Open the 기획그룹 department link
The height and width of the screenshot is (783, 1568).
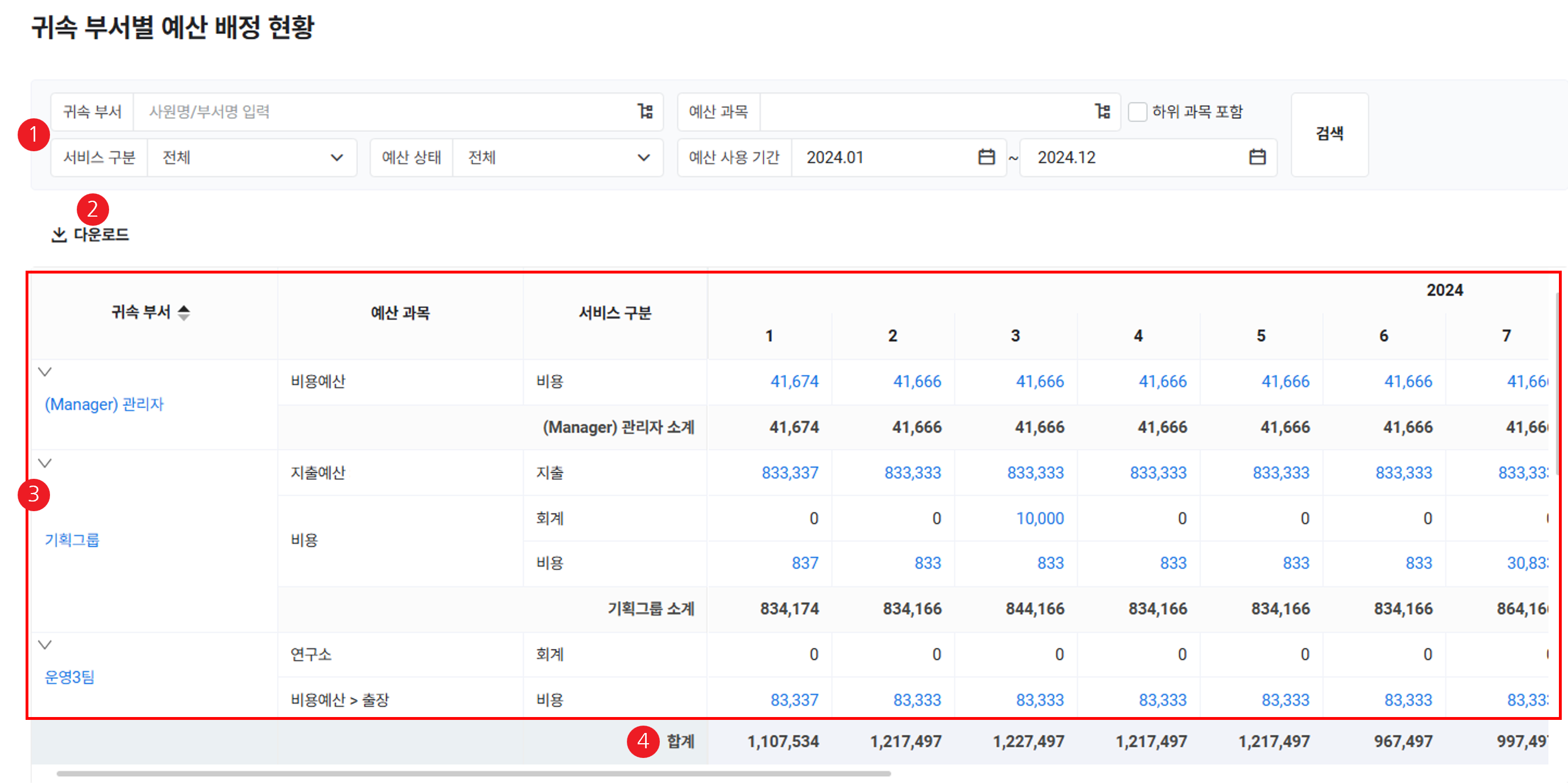72,540
